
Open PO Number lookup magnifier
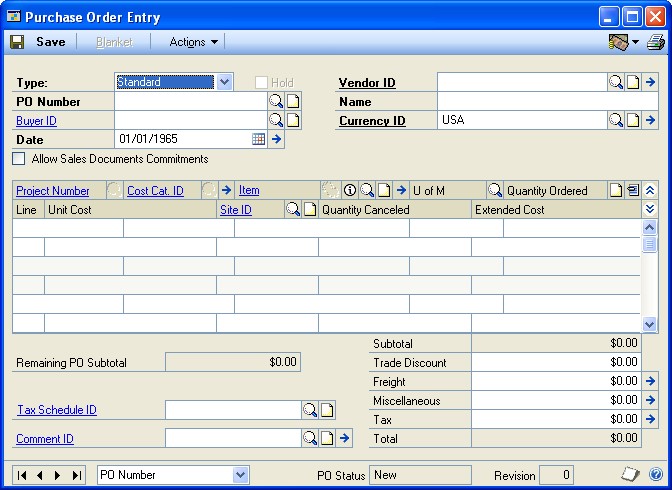(276, 101)
